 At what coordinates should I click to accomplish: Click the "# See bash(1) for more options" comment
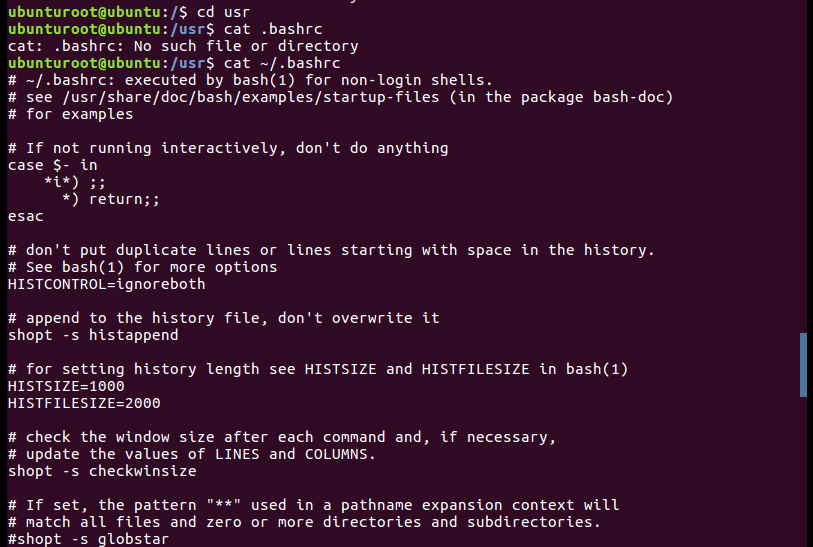[x=142, y=267]
